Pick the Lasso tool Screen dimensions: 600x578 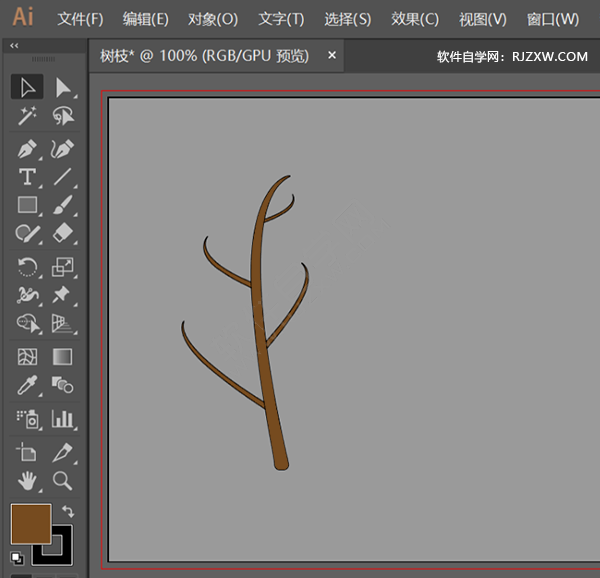click(x=63, y=116)
